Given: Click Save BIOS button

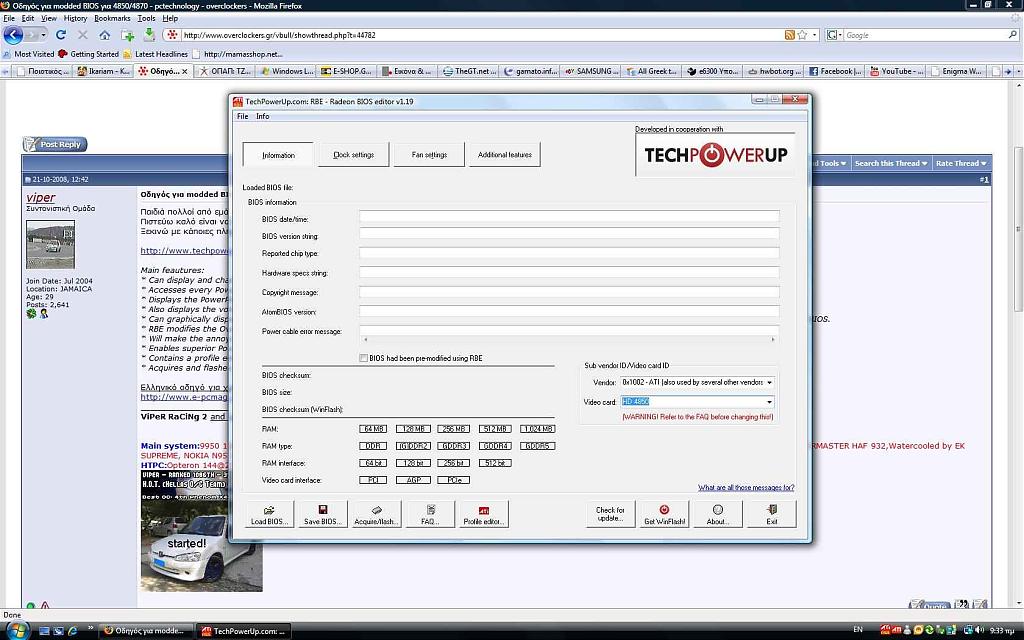Looking at the screenshot, I should [323, 515].
